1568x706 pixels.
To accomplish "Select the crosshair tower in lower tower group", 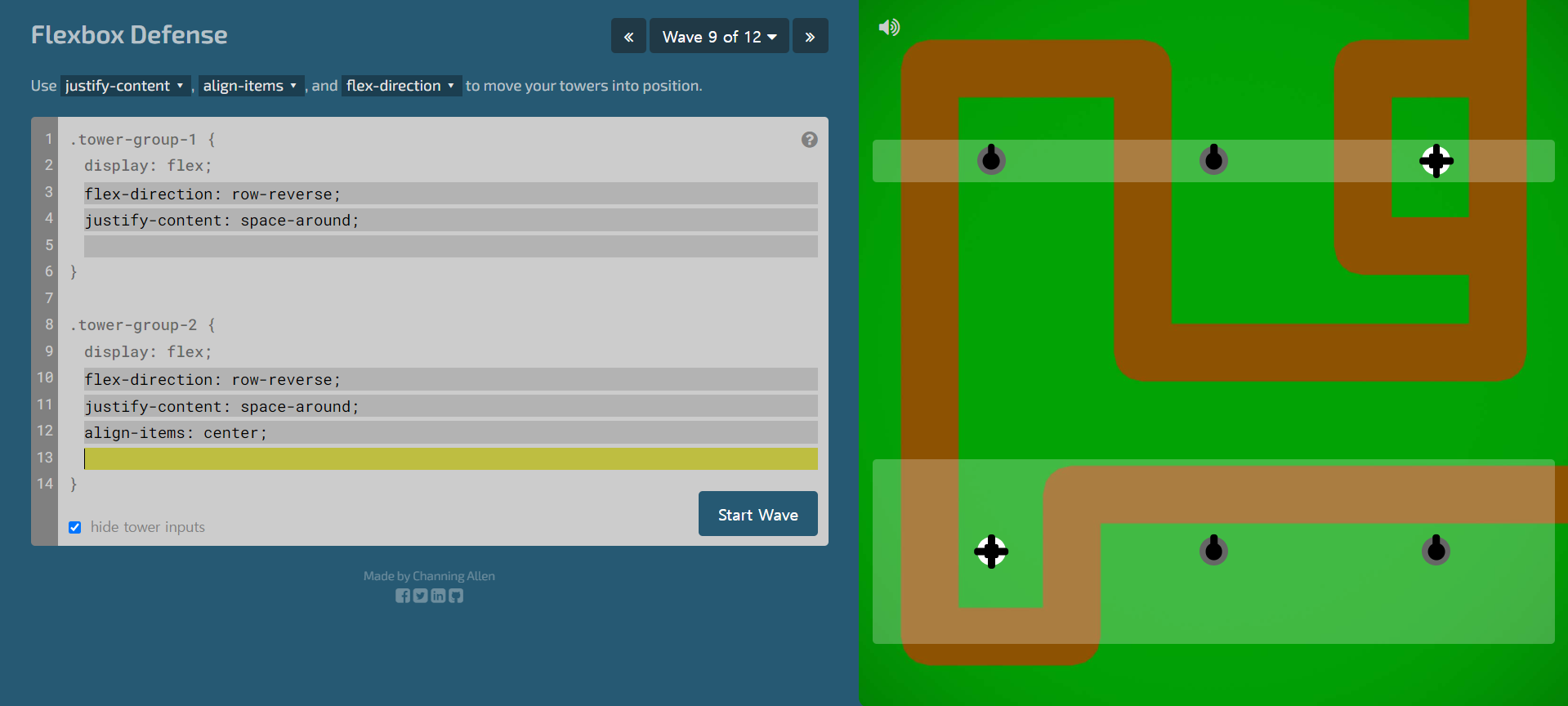I will (x=991, y=552).
